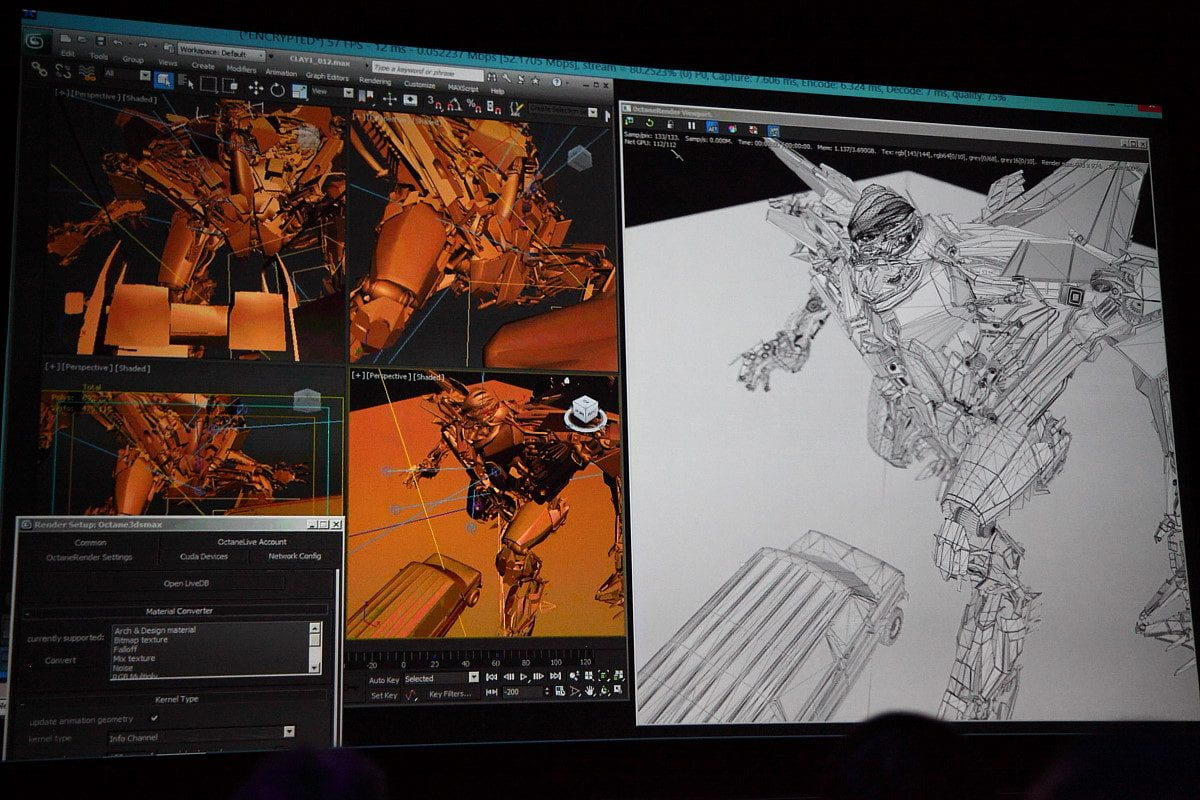The width and height of the screenshot is (1200, 800).
Task: Activate the Select Object tool
Action: tap(163, 79)
